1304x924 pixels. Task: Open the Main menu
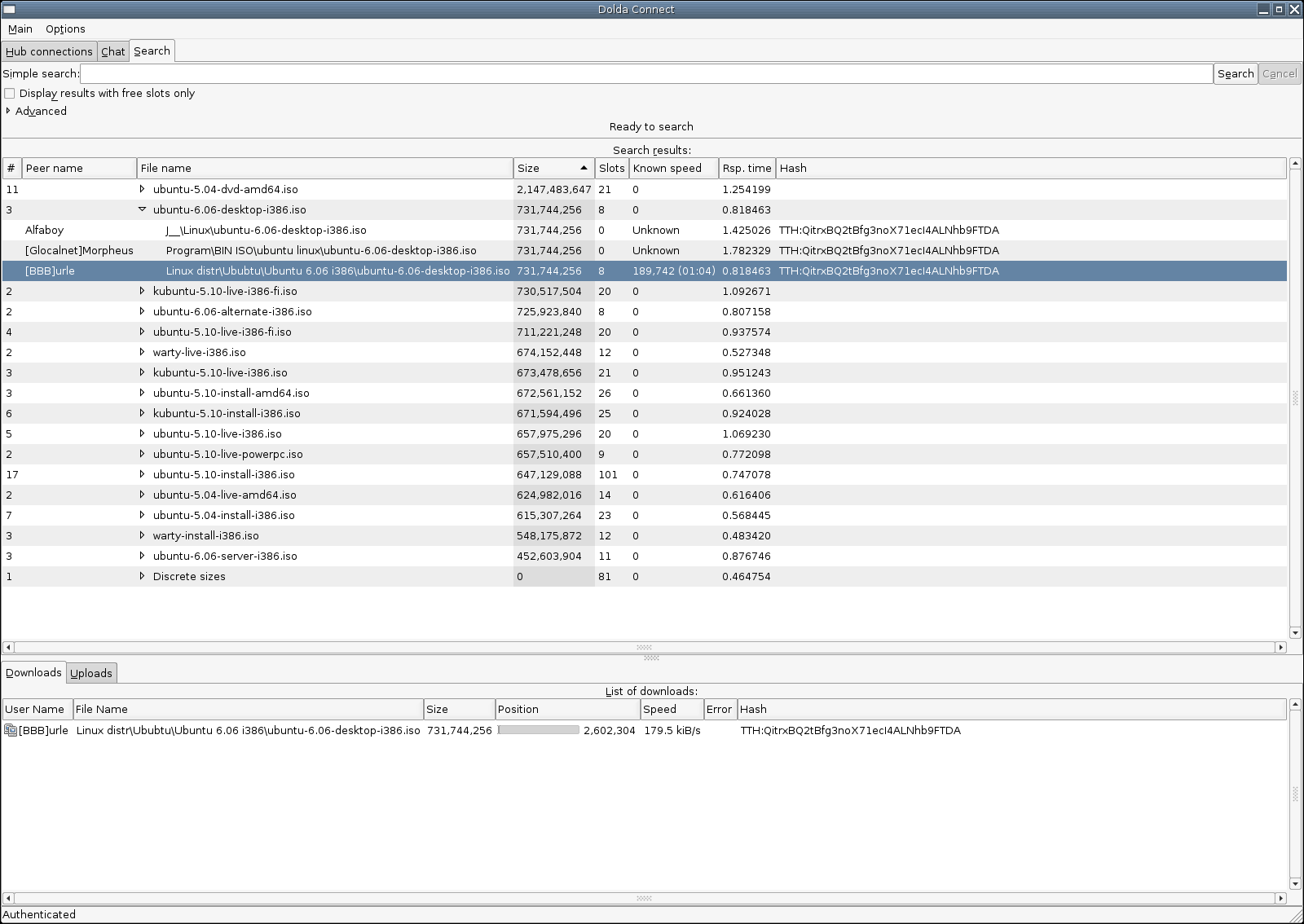pyautogui.click(x=20, y=29)
